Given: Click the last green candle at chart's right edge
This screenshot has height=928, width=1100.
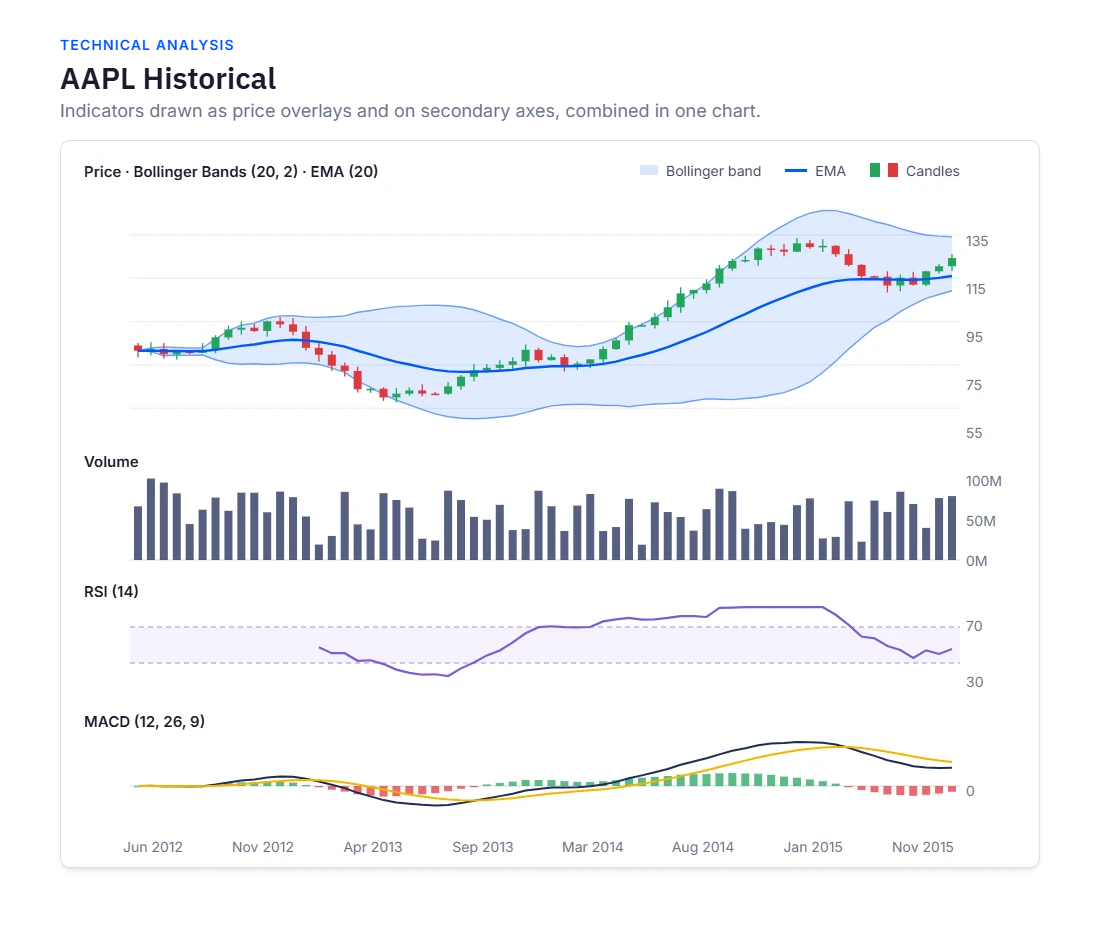Looking at the screenshot, I should pos(952,262).
